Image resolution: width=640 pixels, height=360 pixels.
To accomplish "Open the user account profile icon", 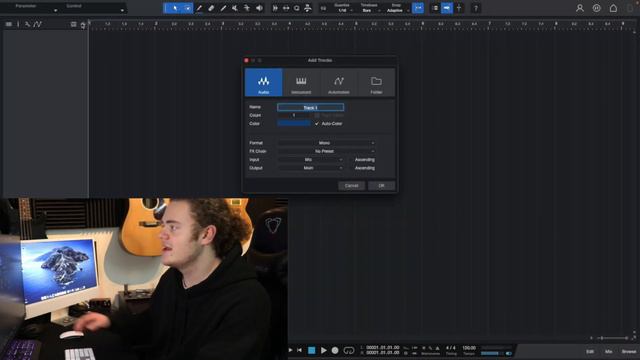I will [580, 8].
